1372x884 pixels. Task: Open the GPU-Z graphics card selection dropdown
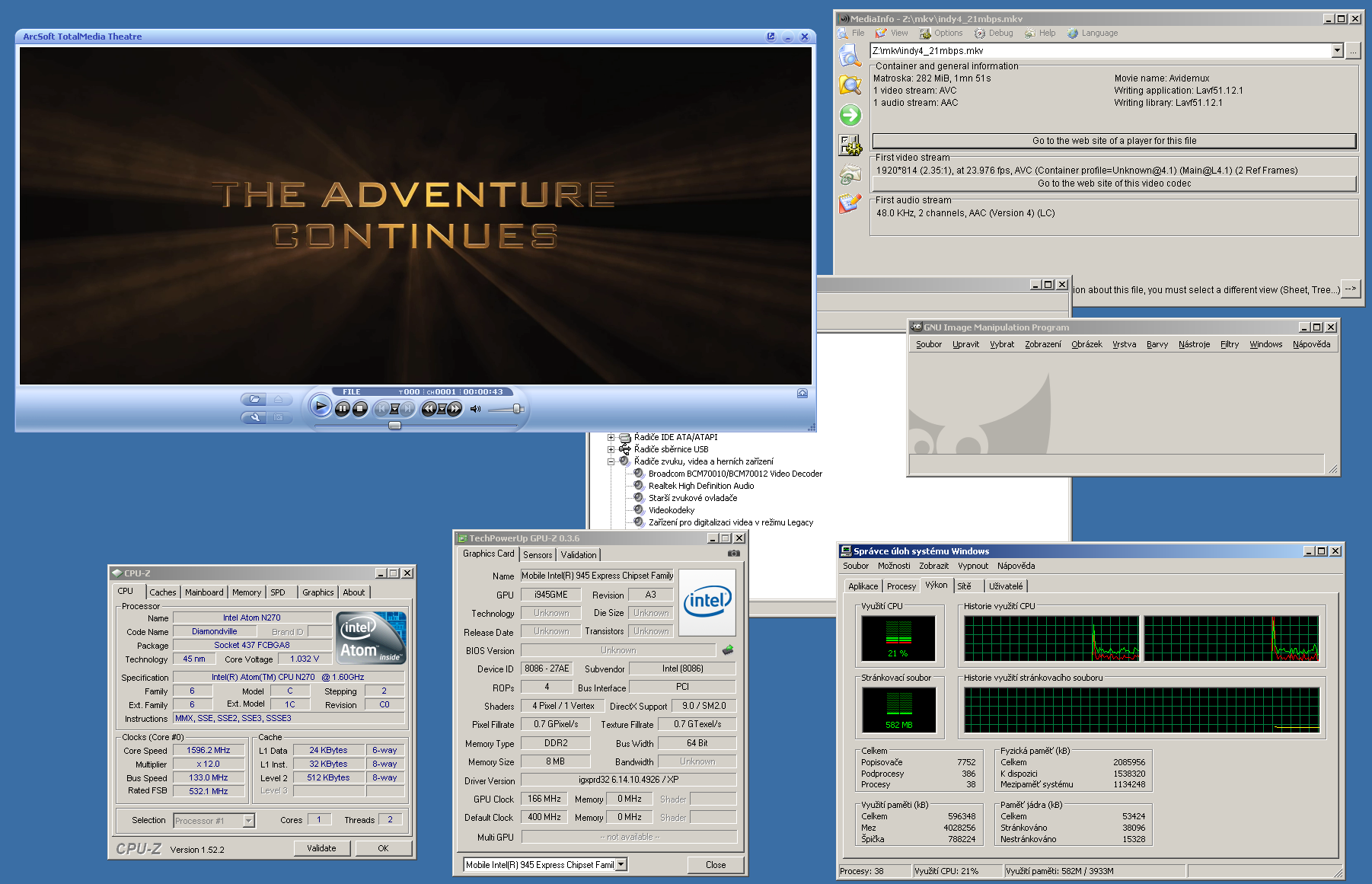(621, 864)
